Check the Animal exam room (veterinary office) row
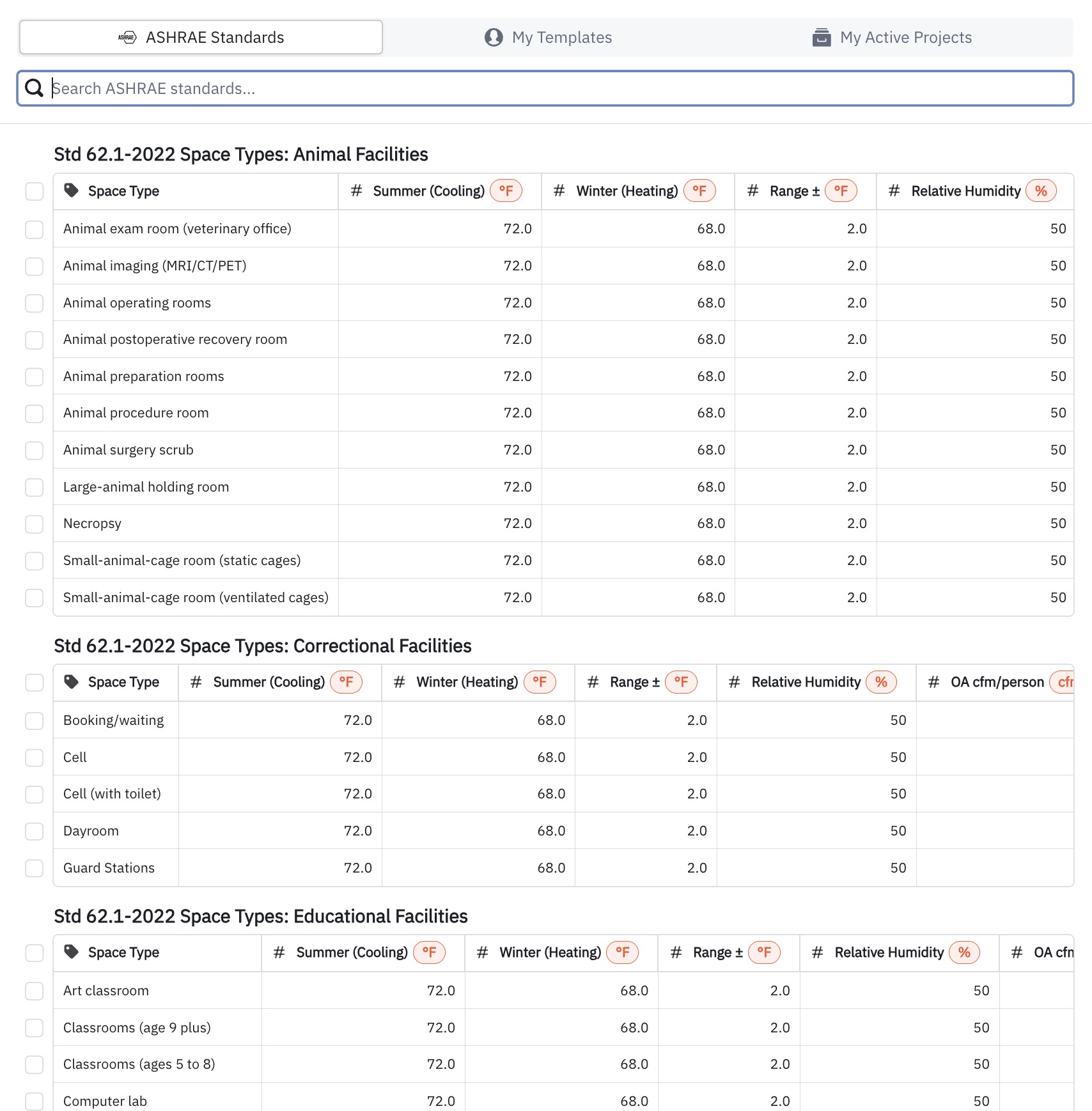This screenshot has height=1111, width=1092. (35, 229)
